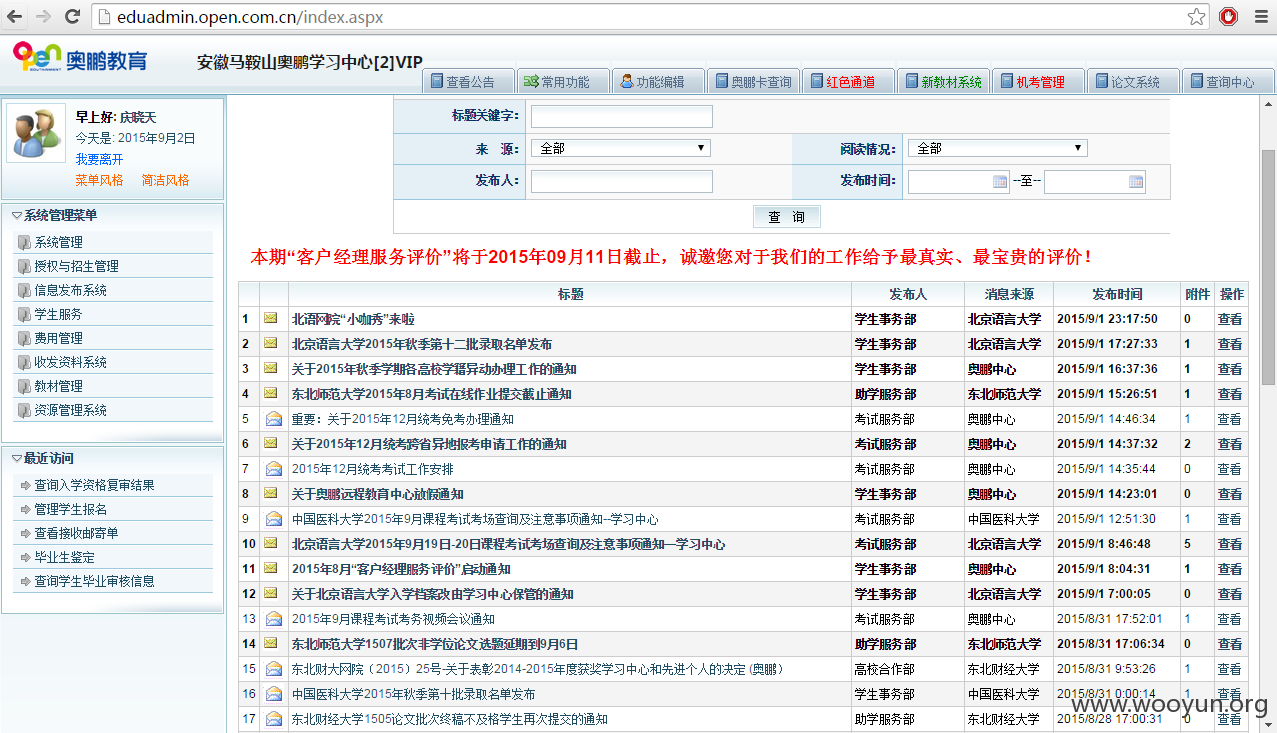Open calendar picker for end date
Screen dimensions: 1277x733
click(1136, 182)
